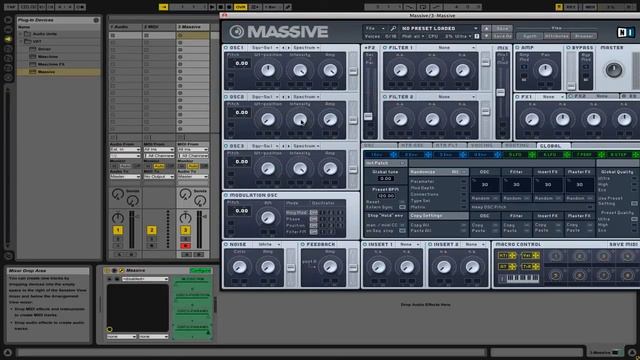Click Macro Control knob 1
This screenshot has height=360, width=640.
pos(556,256)
